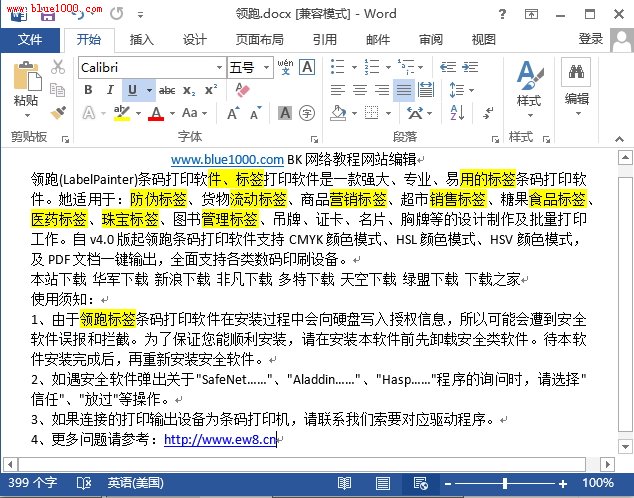This screenshot has height=498, width=634.
Task: Expand the font color dropdown arrow
Action: [x=171, y=114]
